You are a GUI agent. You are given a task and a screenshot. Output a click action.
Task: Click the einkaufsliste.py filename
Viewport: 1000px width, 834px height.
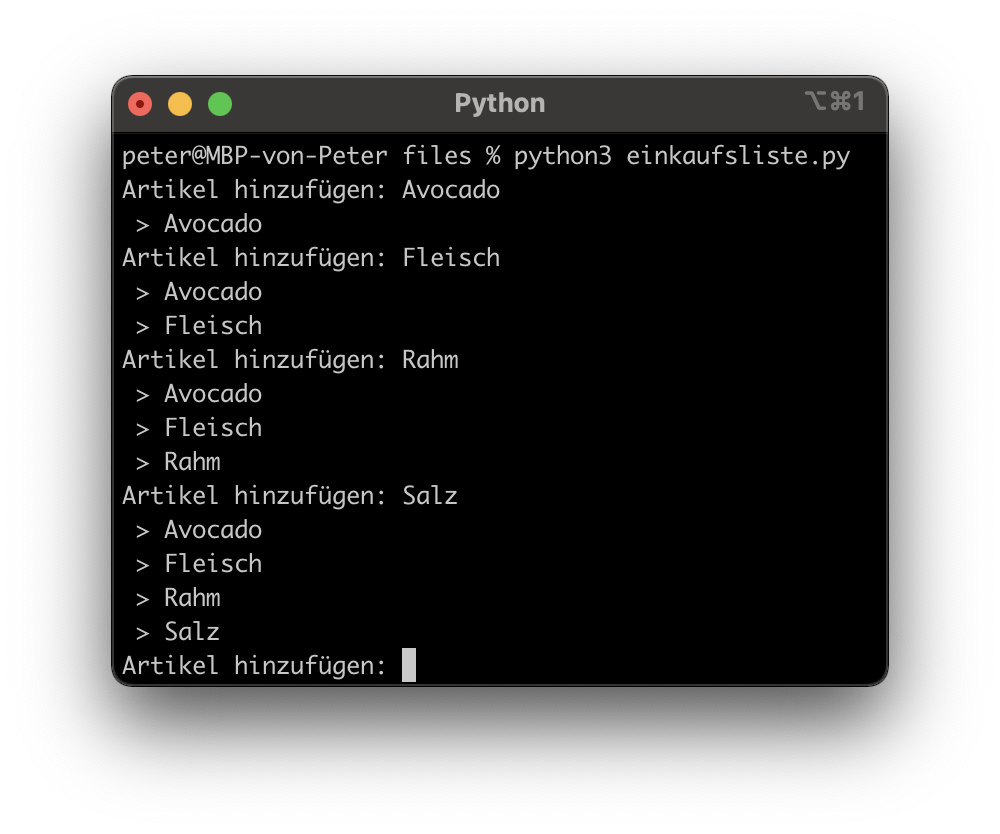tap(738, 156)
